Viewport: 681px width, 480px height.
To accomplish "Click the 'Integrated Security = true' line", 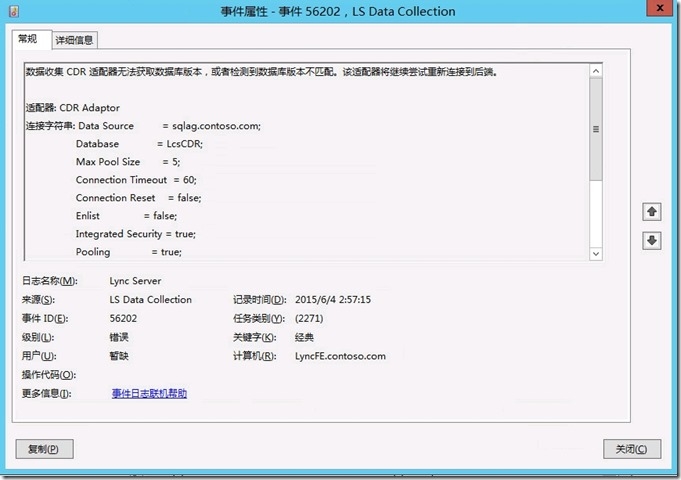I will [x=136, y=234].
